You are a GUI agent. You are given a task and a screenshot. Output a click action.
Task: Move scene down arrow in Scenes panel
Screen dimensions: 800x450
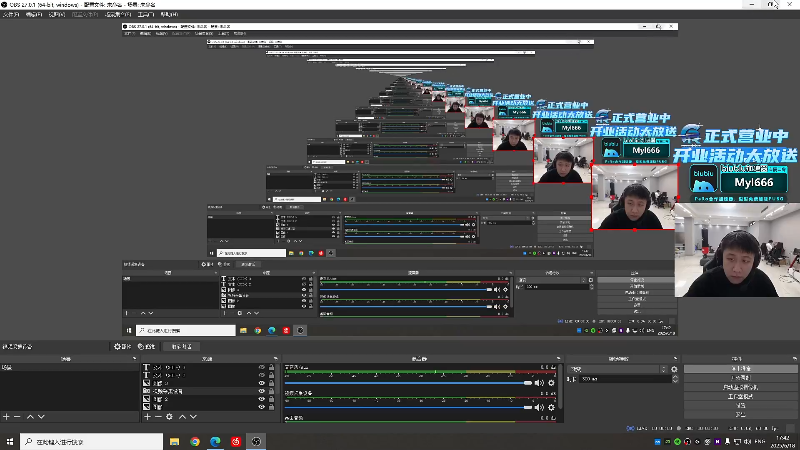tap(41, 417)
